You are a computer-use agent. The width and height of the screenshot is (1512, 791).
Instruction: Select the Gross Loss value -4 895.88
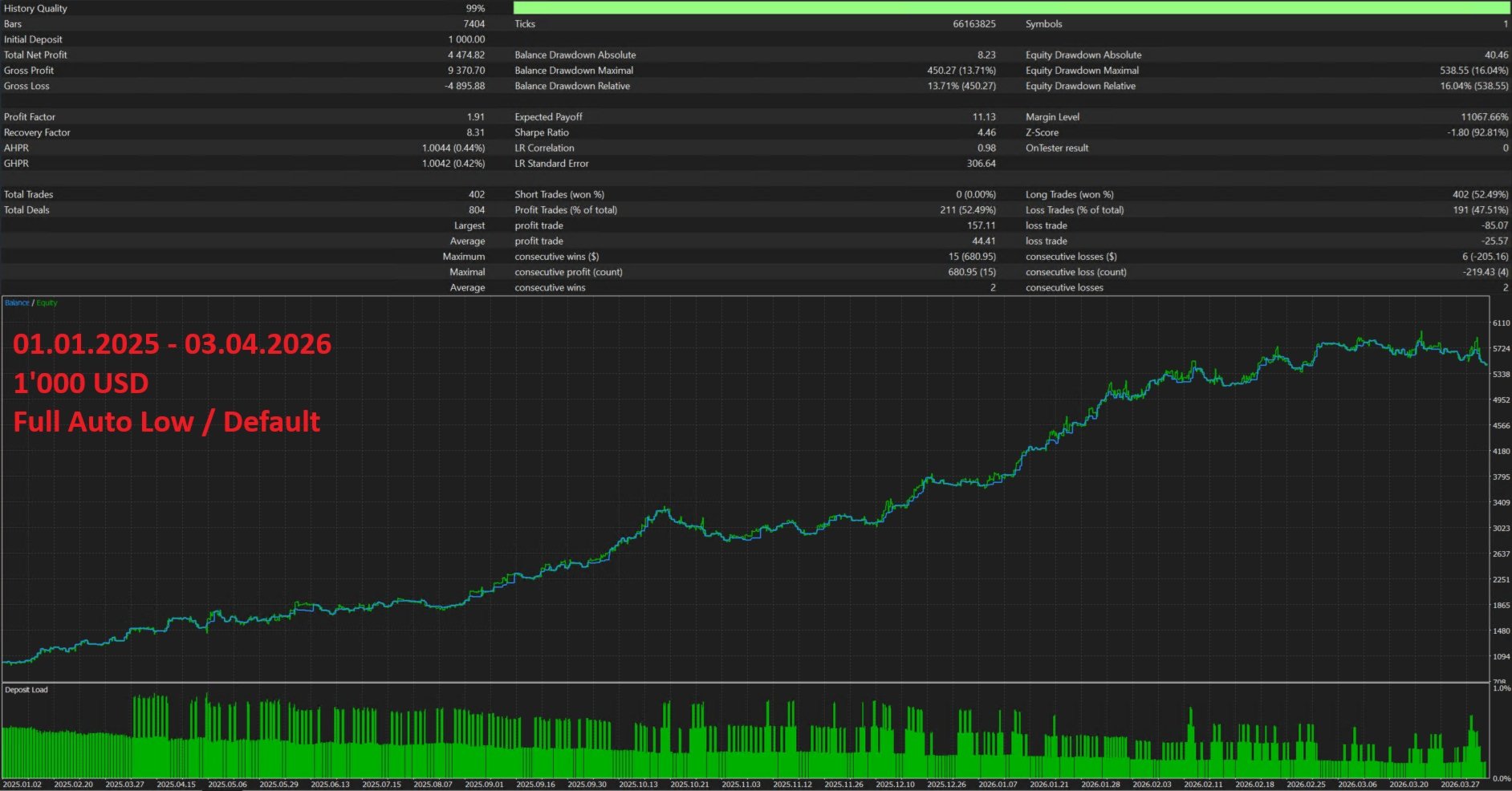tap(465, 86)
